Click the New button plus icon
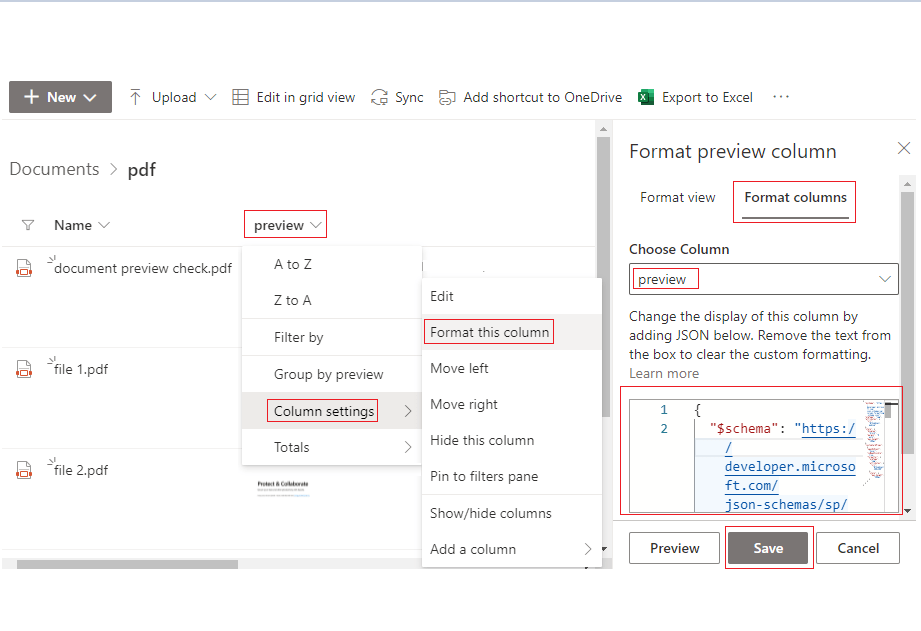 [30, 96]
